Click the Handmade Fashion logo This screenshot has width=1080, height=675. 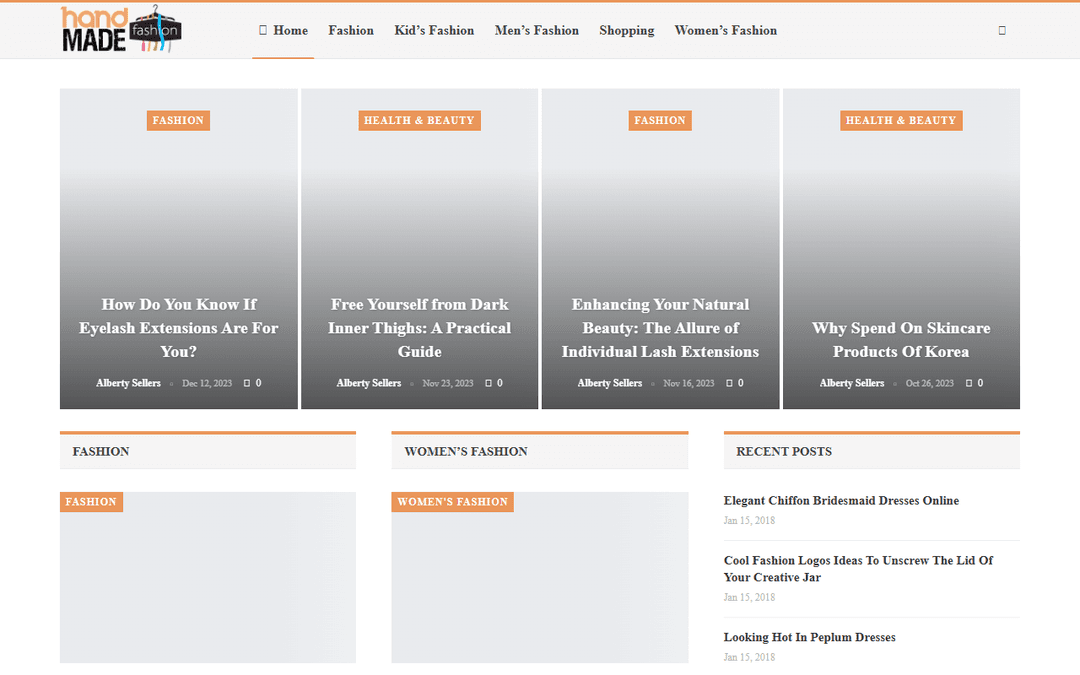(x=121, y=29)
